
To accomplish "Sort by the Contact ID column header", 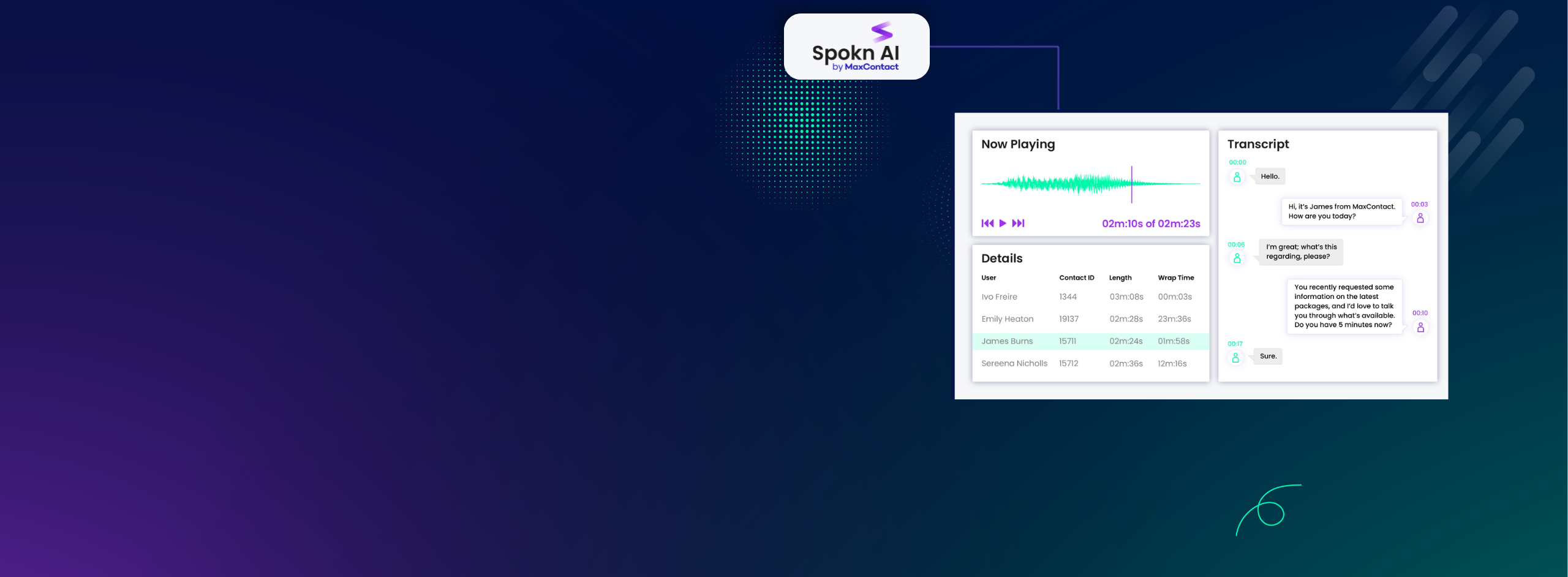I will click(1076, 277).
